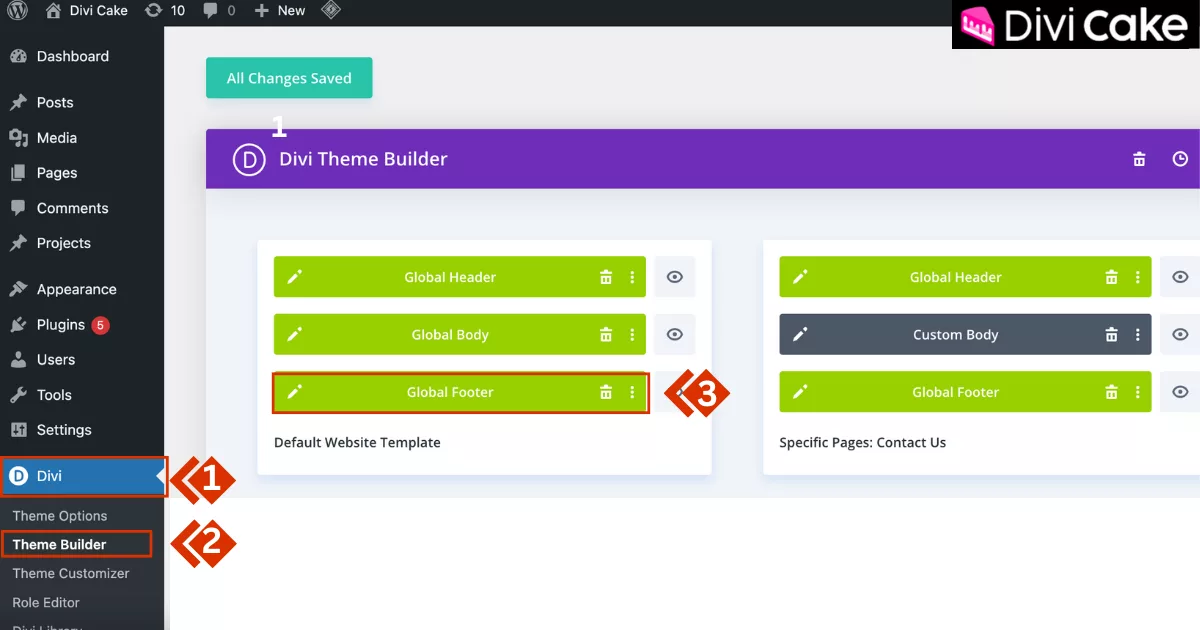Delete Global Header in Contact Us template
This screenshot has width=1200, height=630.
[x=1111, y=277]
